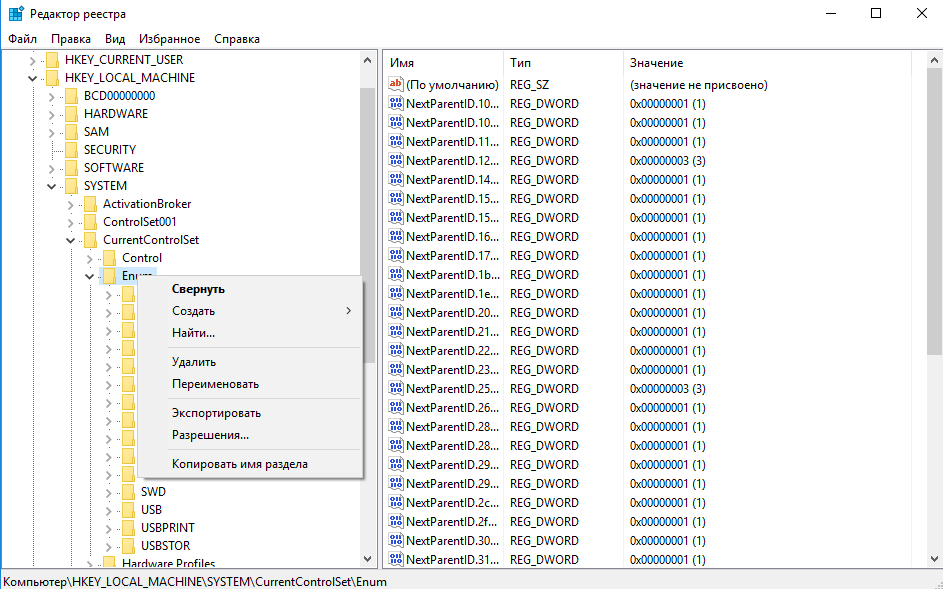Open the Создать submenu
This screenshot has height=589, width=943.
click(194, 311)
